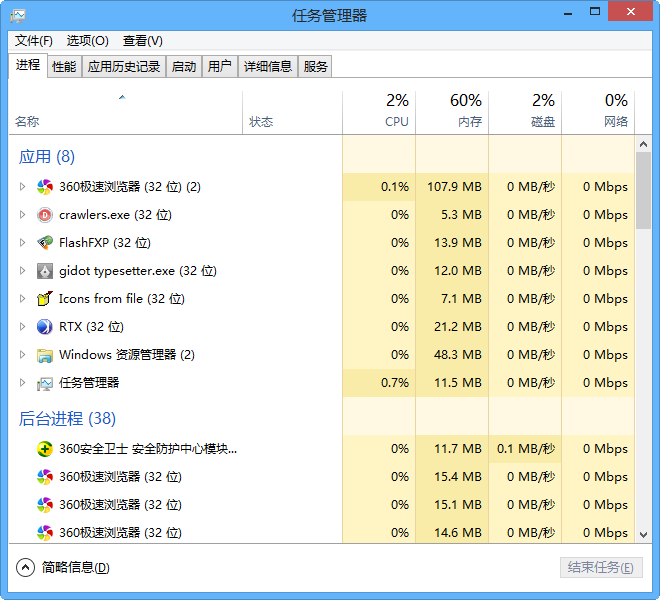Select the FlashFXP (32 位) row name
This screenshot has width=660, height=600.
(105, 243)
